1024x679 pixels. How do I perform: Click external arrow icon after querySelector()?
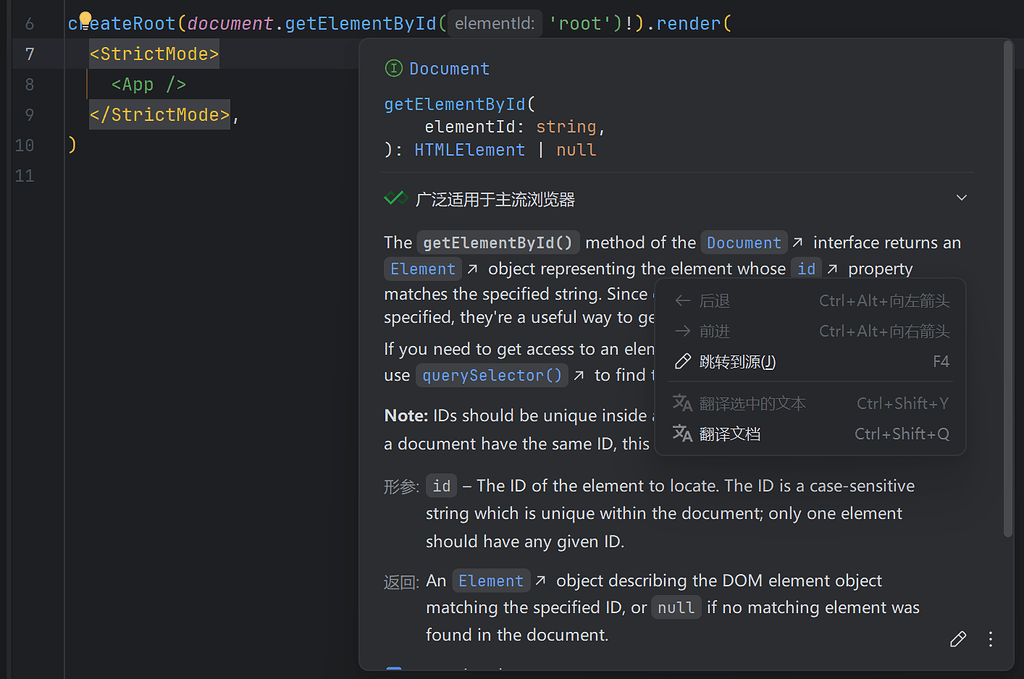tap(579, 375)
